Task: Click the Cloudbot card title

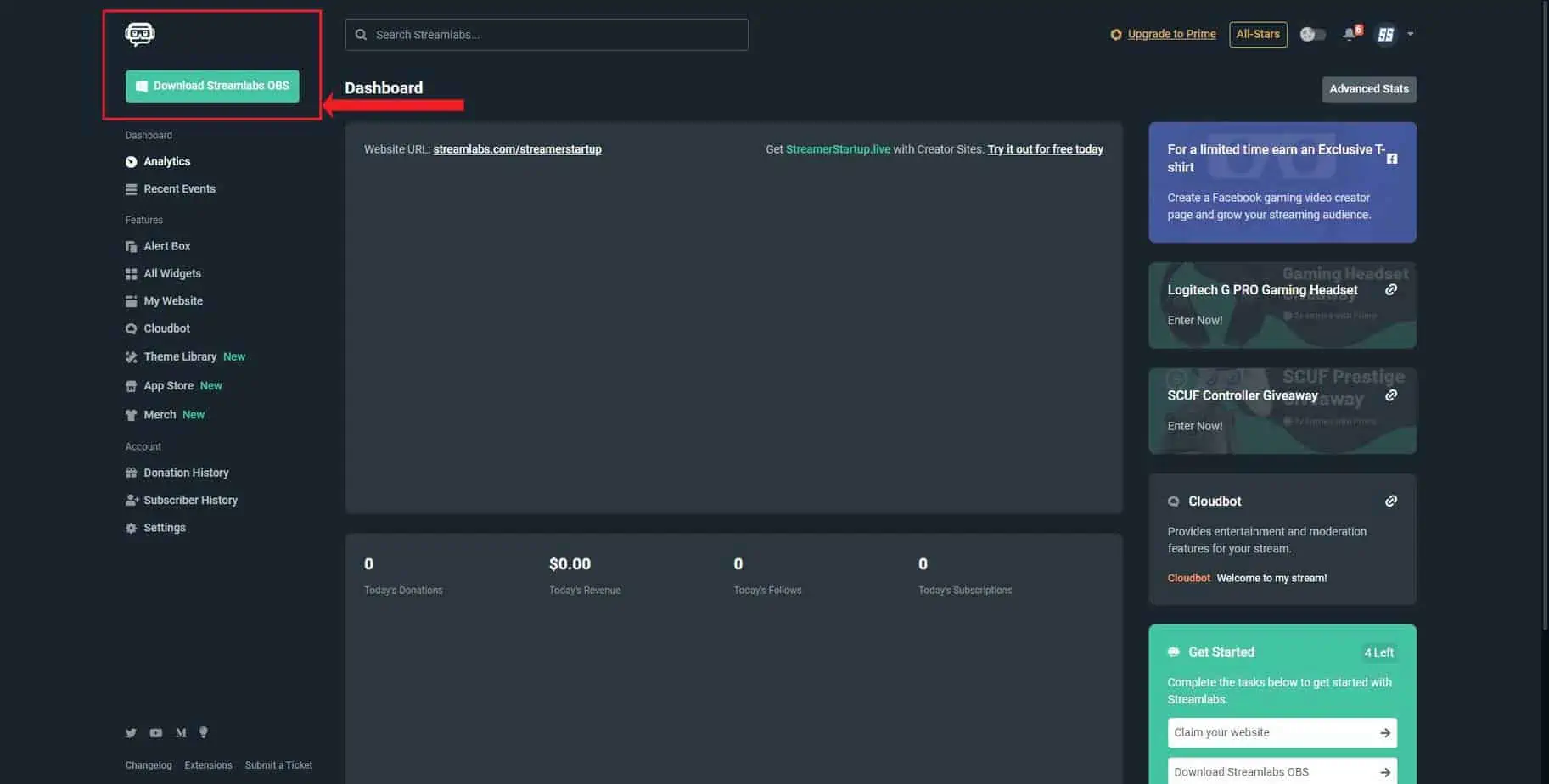Action: [x=1215, y=501]
